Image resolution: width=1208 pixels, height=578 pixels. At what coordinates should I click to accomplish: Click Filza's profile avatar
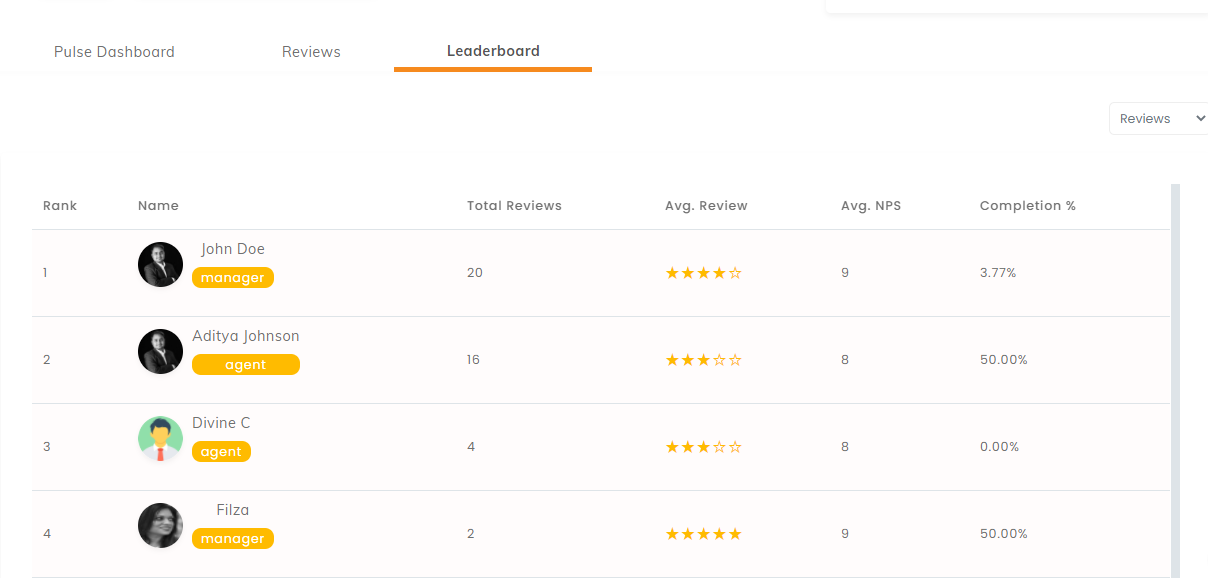click(160, 525)
